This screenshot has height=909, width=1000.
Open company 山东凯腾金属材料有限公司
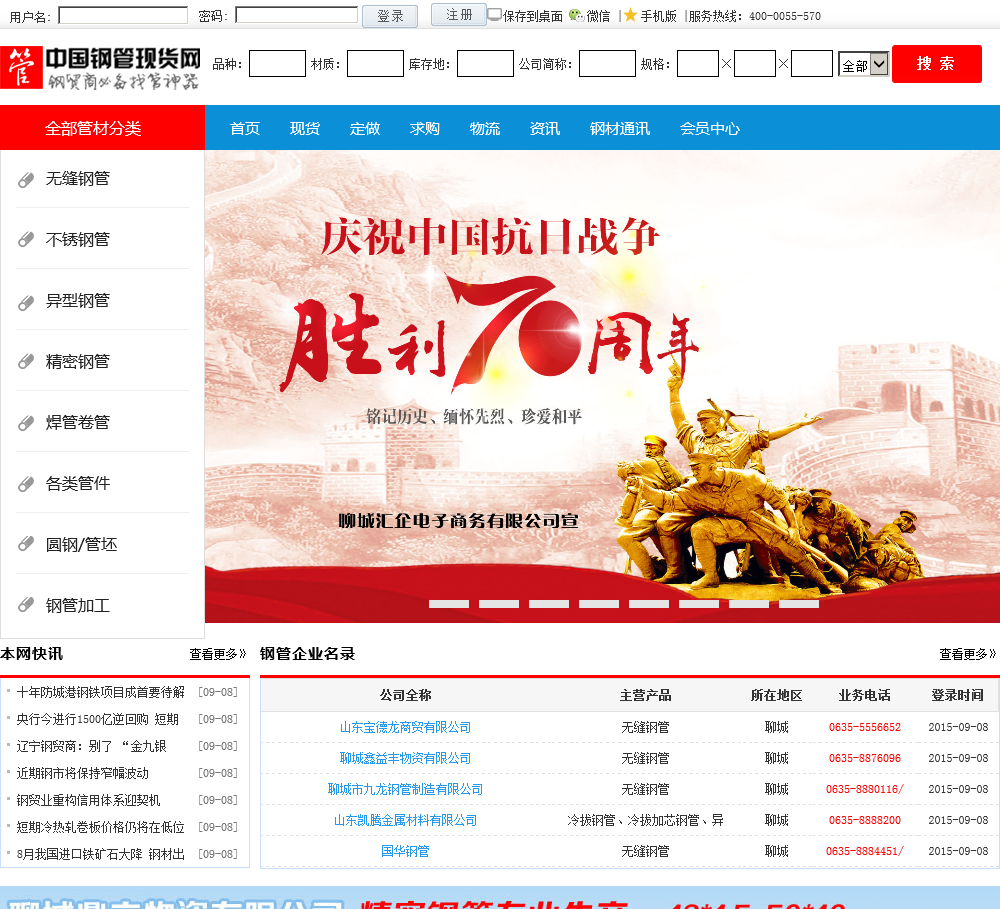[x=406, y=820]
